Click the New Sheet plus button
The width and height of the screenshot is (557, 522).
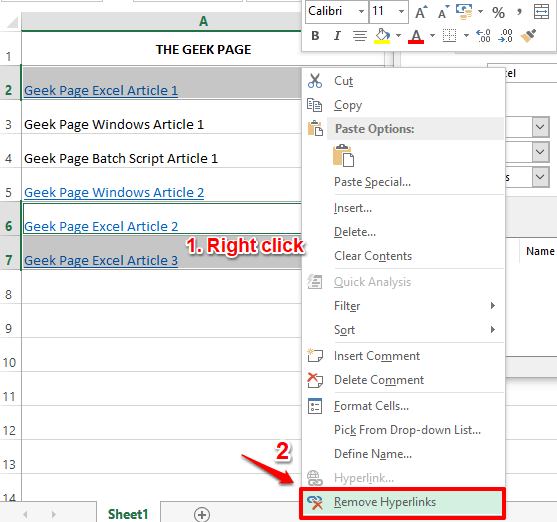(202, 514)
